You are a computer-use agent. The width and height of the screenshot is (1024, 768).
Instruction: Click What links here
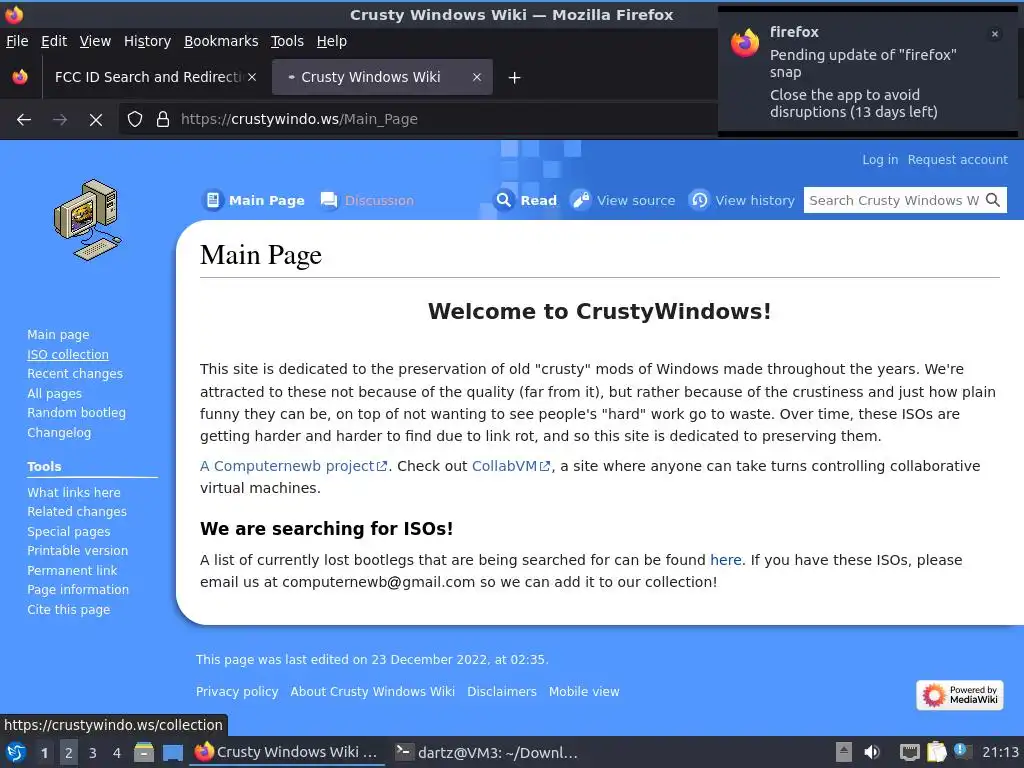[74, 492]
